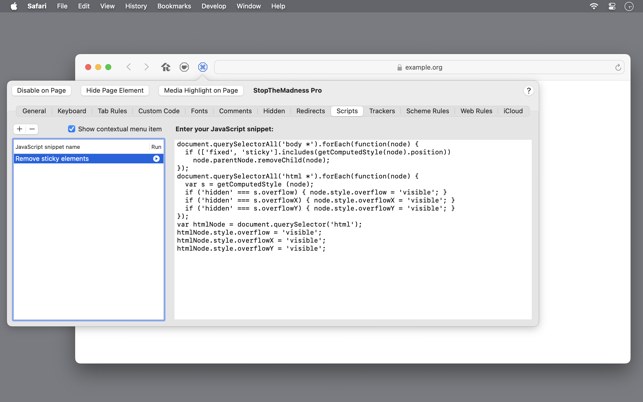Viewport: 643px width, 402px height.
Task: Go back using Safari back arrow
Action: 129,67
